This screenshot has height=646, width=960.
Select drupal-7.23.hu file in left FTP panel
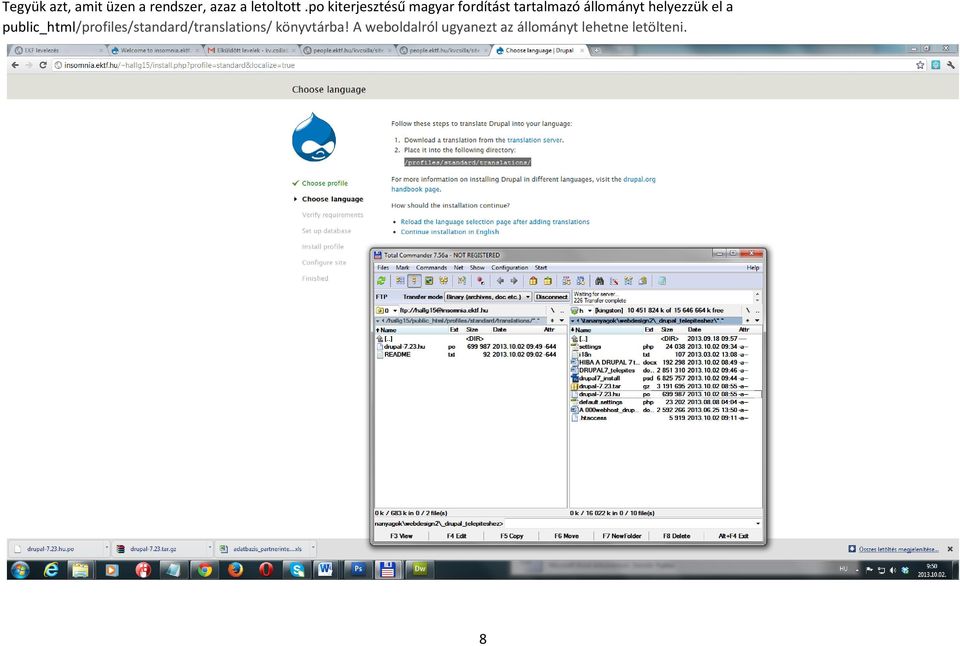[470, 347]
